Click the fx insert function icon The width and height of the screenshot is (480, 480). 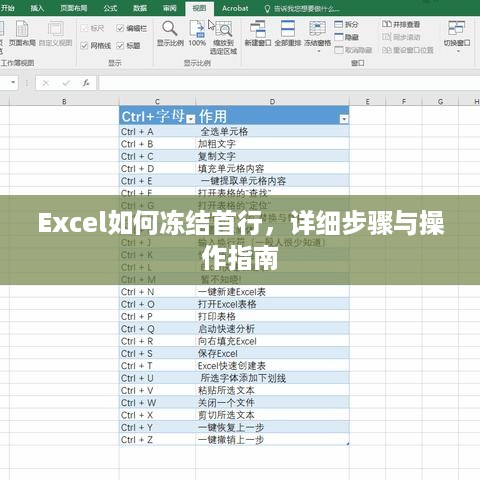click(86, 83)
